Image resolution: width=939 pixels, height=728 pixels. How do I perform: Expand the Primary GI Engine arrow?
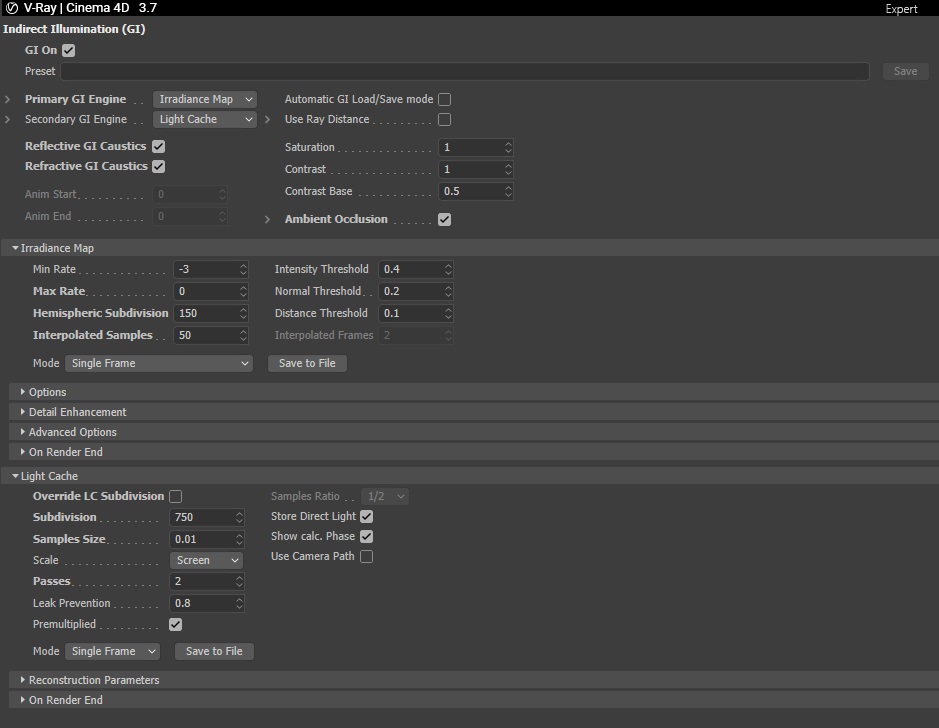pyautogui.click(x=8, y=99)
